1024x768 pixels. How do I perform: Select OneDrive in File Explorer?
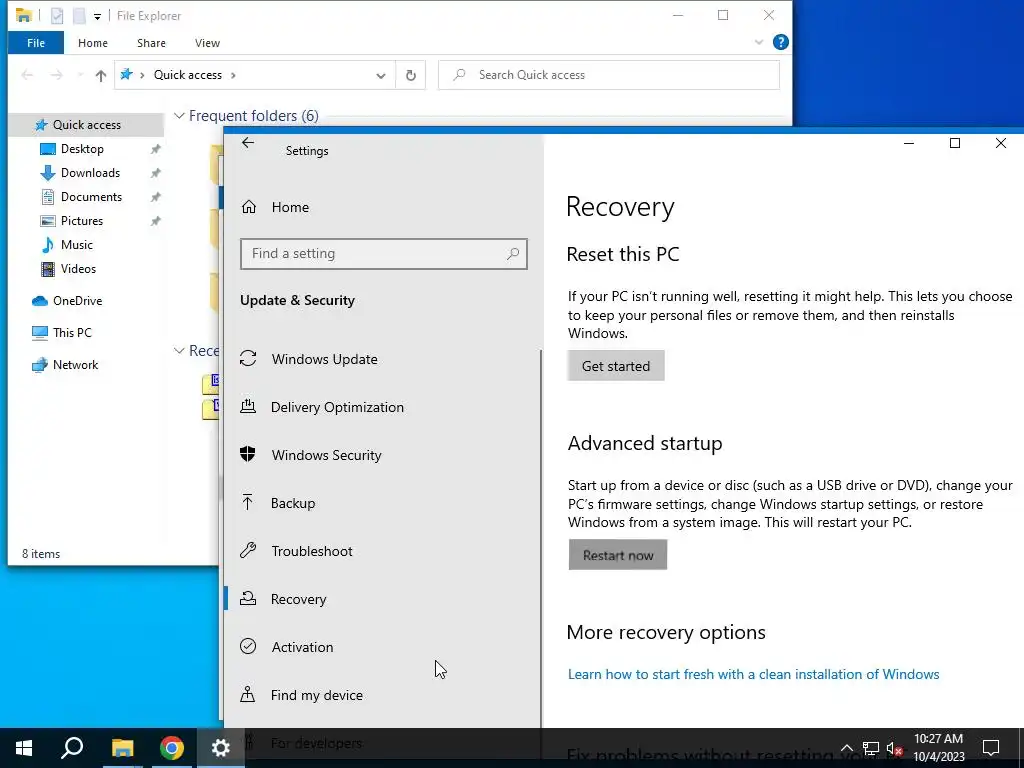[76, 301]
